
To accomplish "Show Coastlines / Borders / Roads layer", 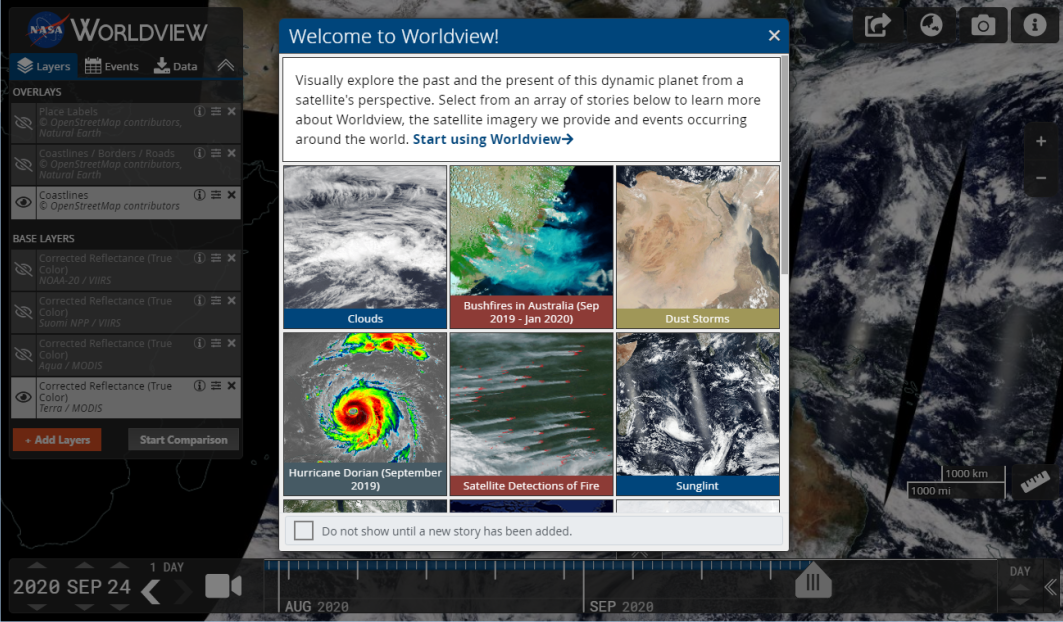I will (x=23, y=165).
